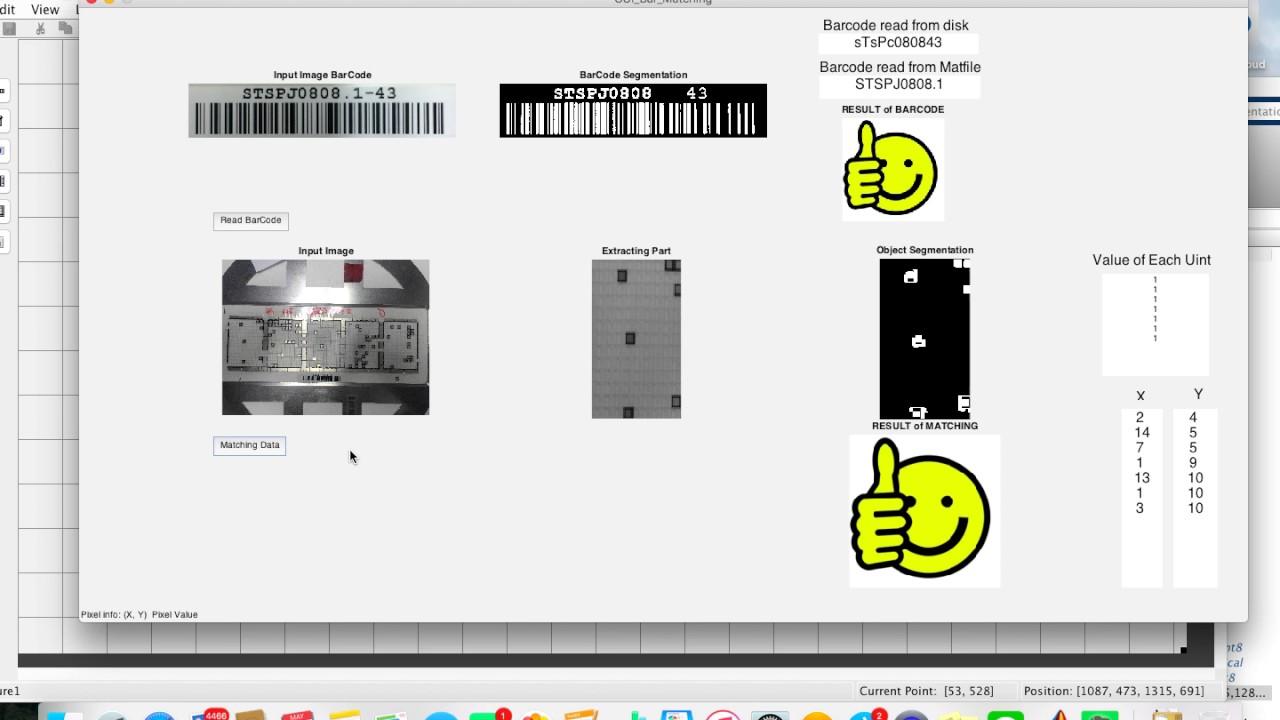This screenshot has height=720, width=1280.
Task: Click the Read BarCode button
Action: pos(251,221)
